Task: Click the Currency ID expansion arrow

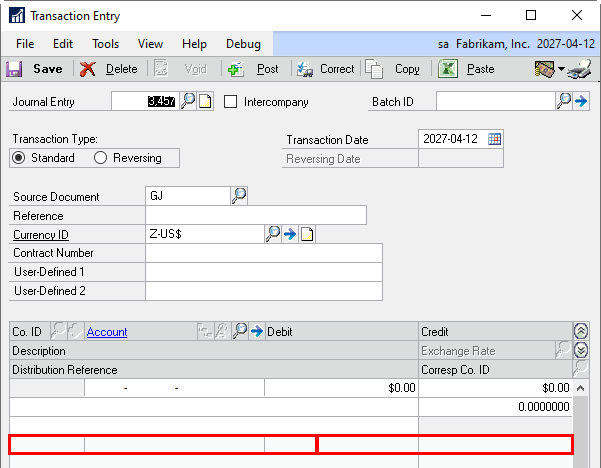Action: click(290, 233)
